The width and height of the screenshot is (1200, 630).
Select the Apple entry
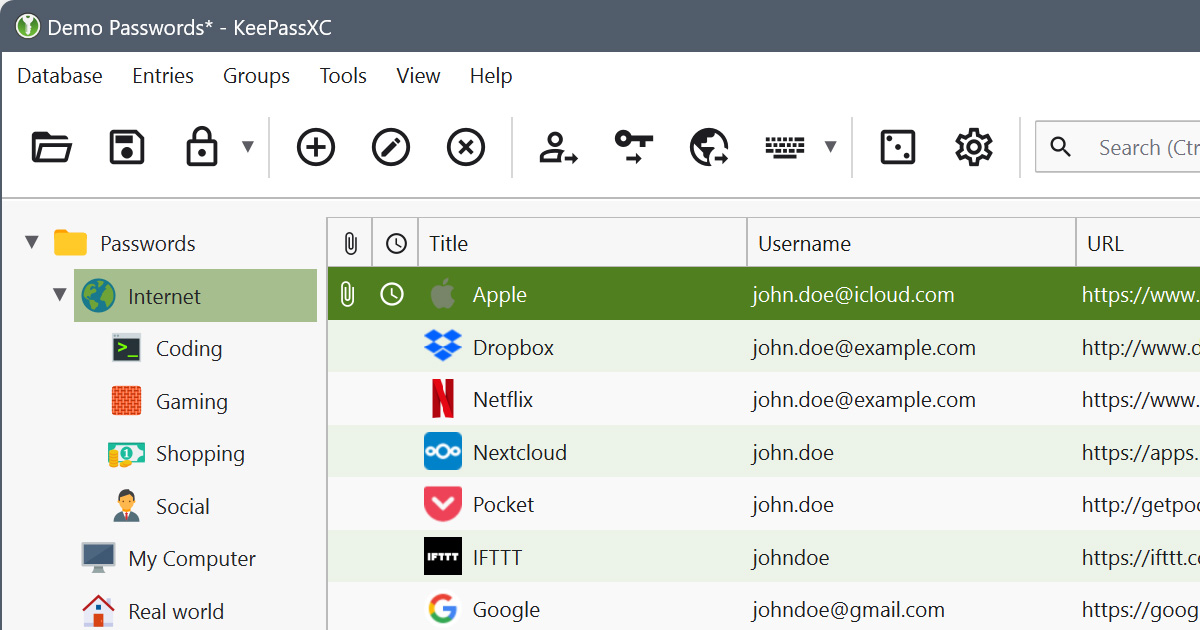764,295
